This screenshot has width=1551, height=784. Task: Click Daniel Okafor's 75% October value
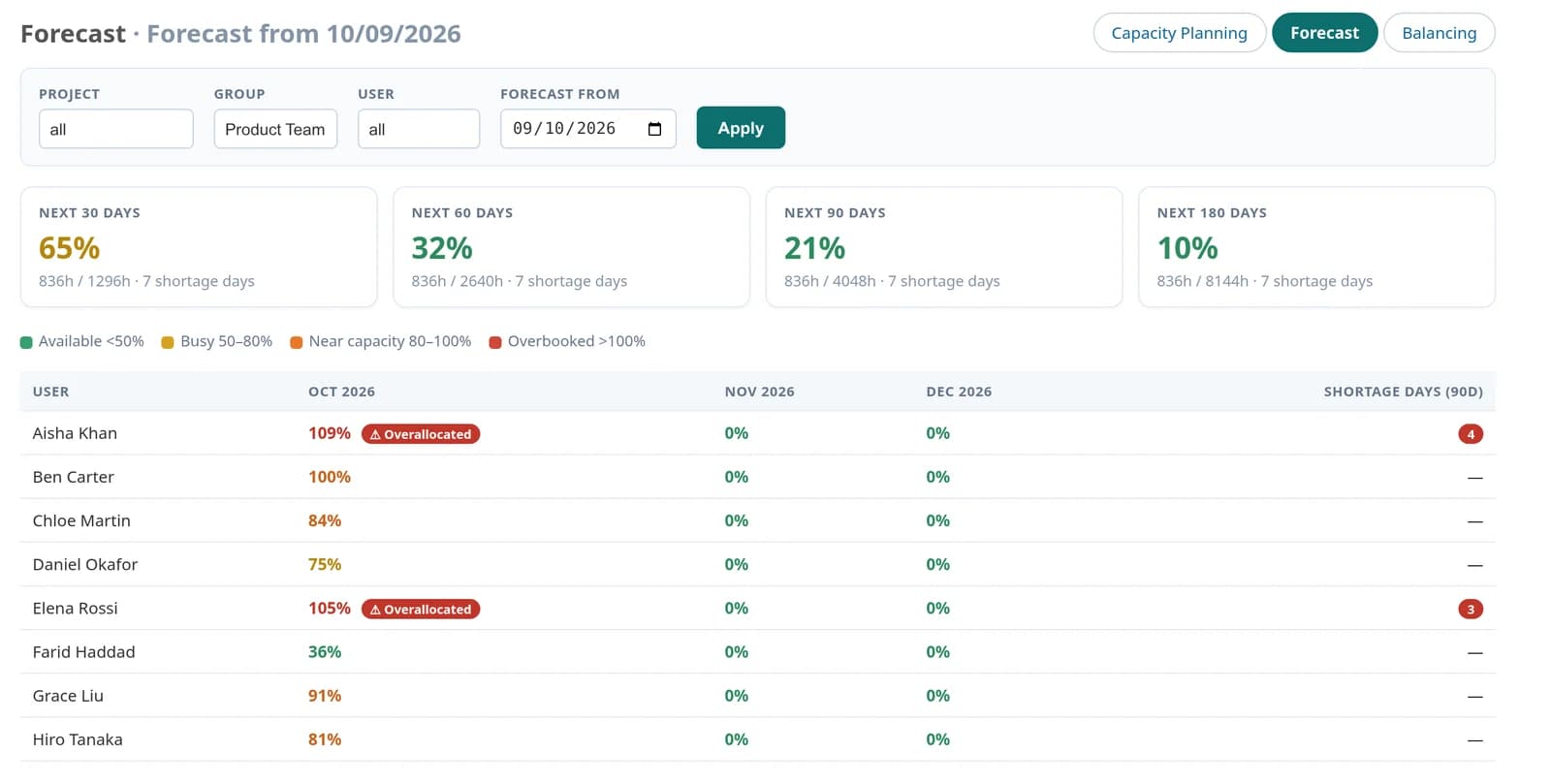(x=325, y=564)
